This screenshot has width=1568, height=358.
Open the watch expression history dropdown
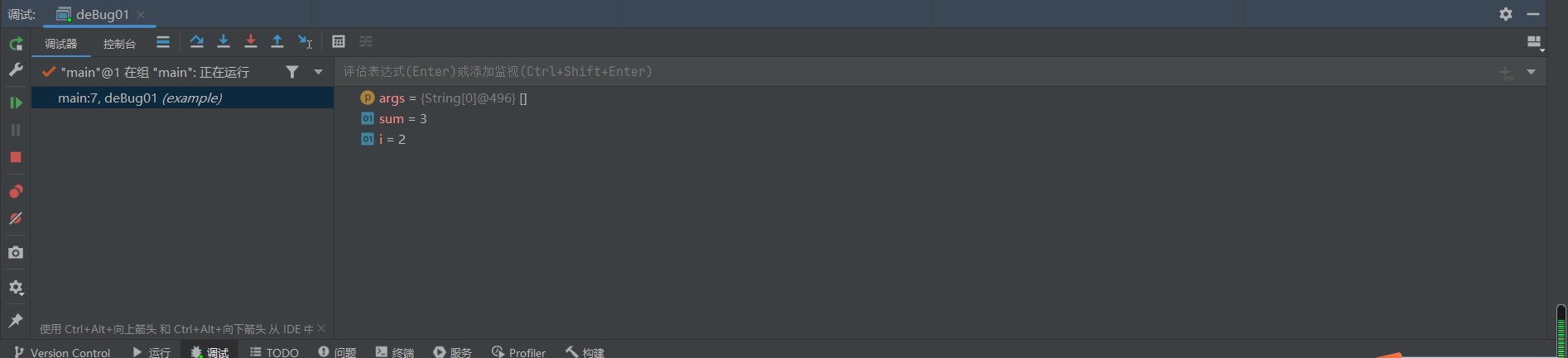(x=1531, y=72)
